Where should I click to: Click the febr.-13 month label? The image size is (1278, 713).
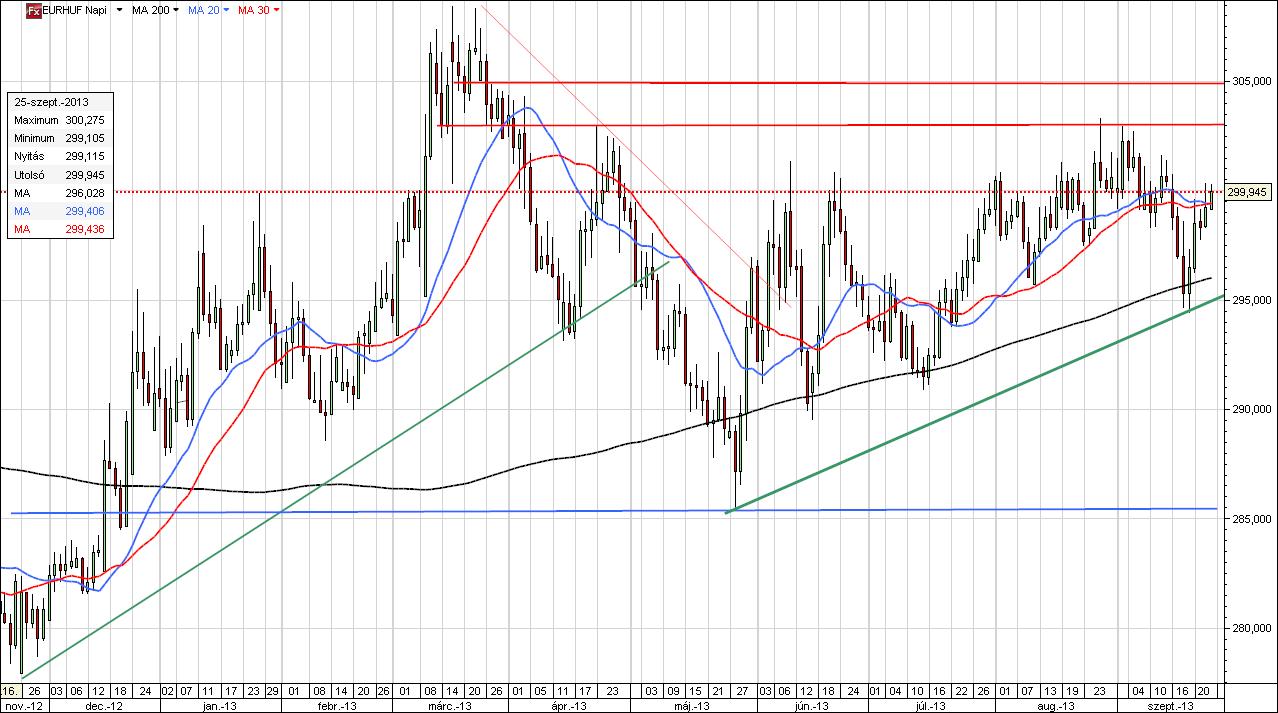337,706
